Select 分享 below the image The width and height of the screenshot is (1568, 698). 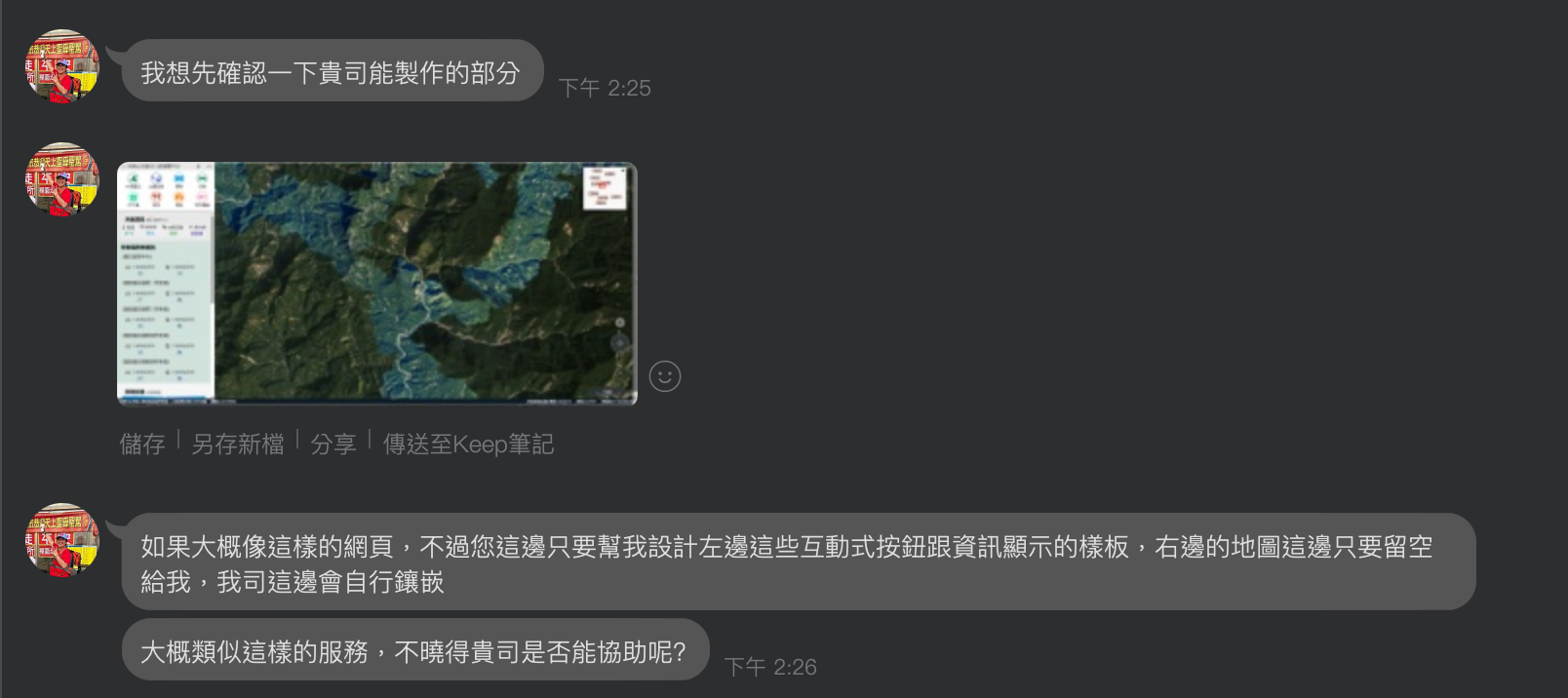tap(333, 445)
